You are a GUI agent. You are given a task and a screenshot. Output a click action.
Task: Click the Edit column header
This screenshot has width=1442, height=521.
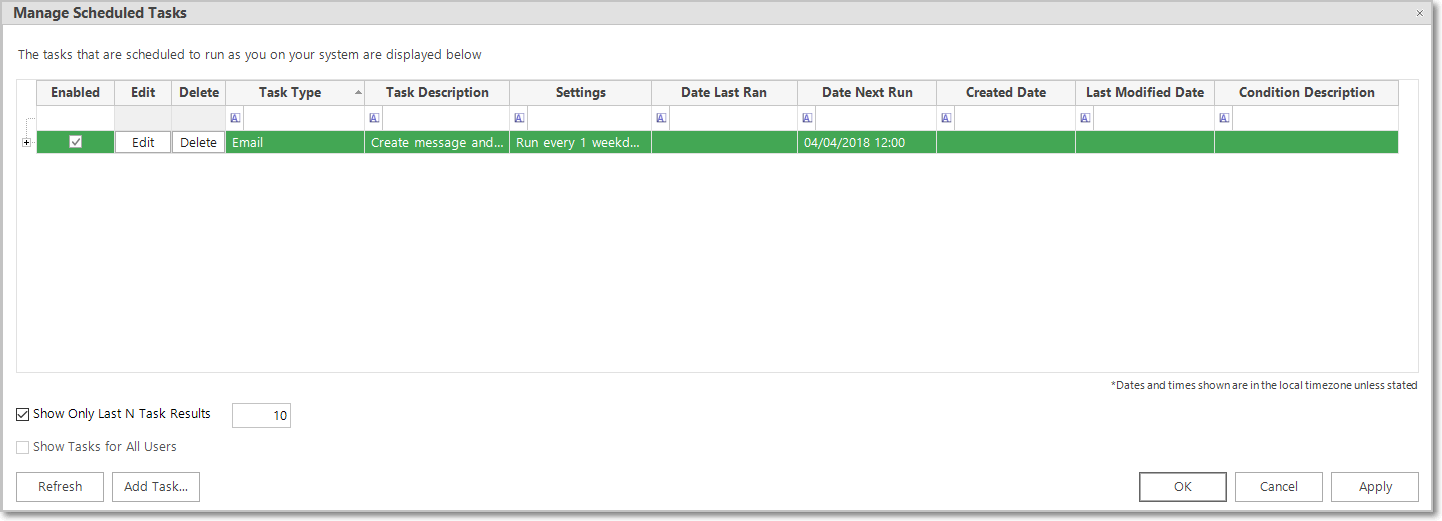[143, 92]
